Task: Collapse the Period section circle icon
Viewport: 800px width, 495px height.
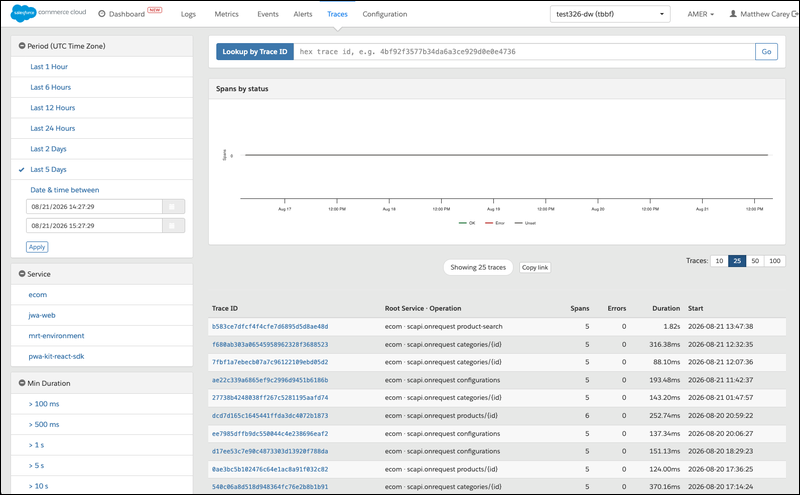Action: click(x=22, y=46)
